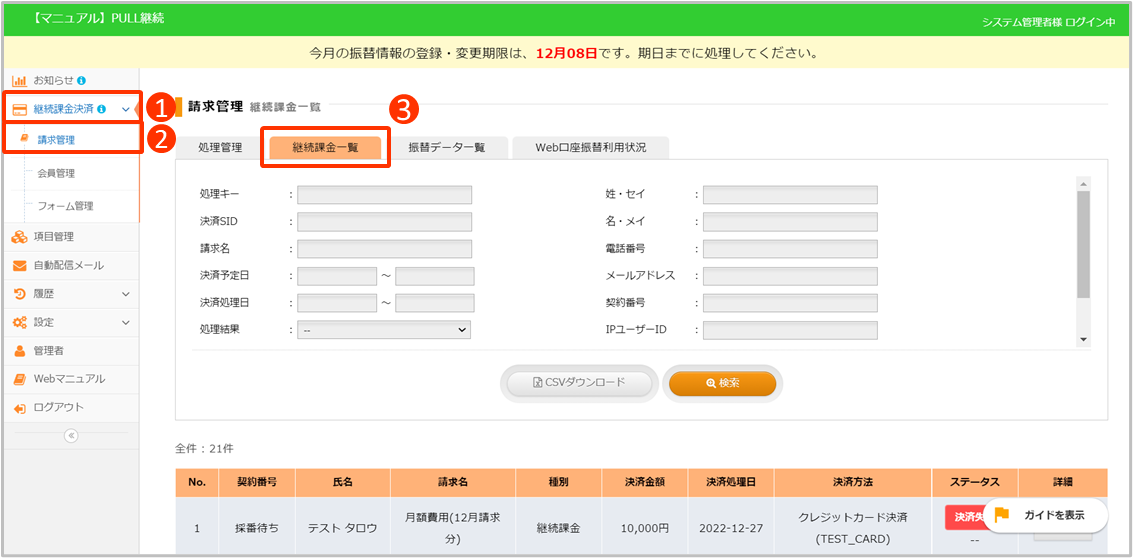
Task: Click the 継続課金決済 credit card icon
Action: click(19, 109)
